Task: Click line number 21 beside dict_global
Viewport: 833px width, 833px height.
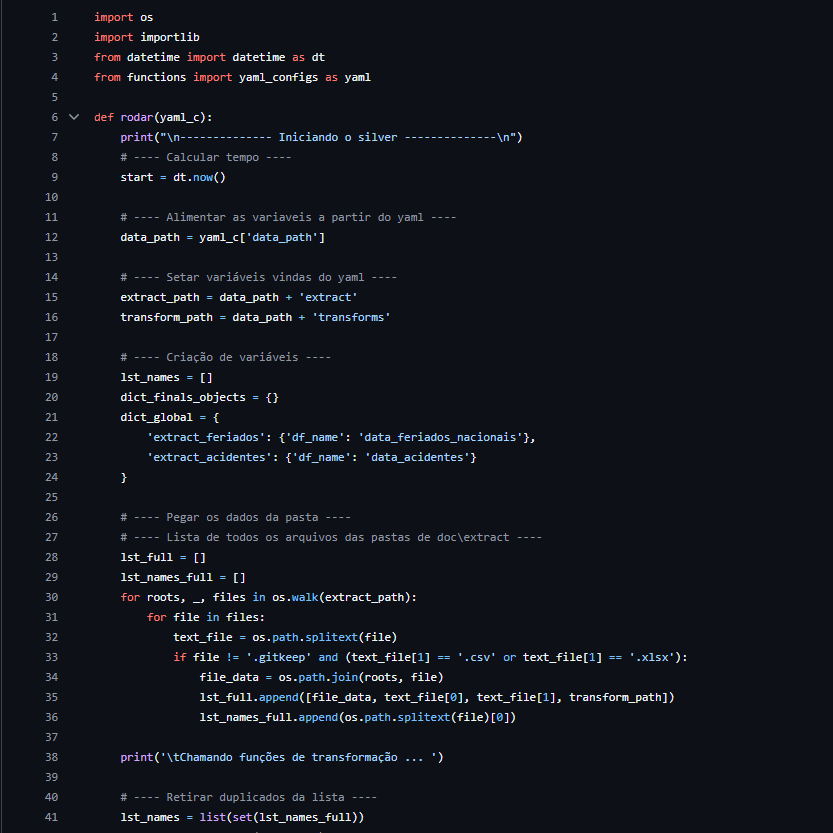Action: pyautogui.click(x=51, y=417)
